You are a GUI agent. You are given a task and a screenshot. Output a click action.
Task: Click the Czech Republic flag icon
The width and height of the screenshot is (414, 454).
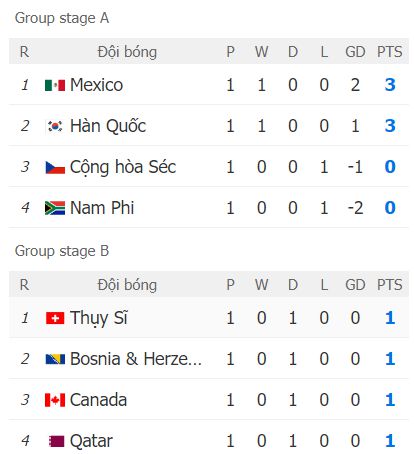(x=55, y=167)
